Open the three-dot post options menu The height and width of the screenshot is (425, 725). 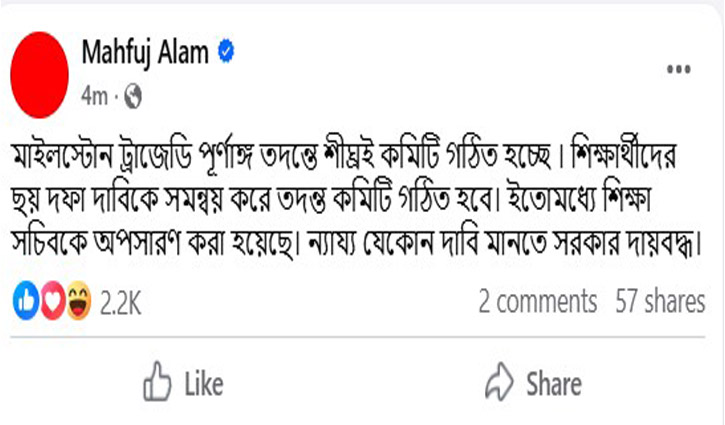tap(681, 71)
